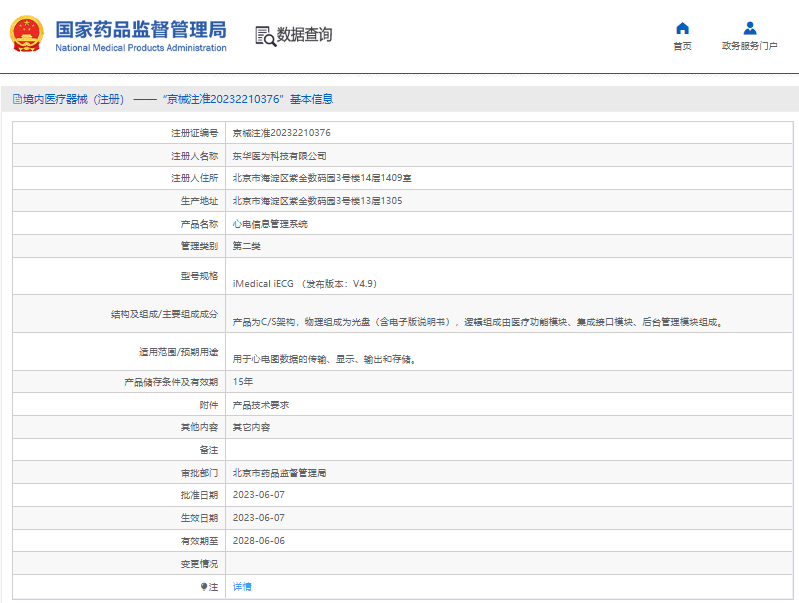Select 其它内容 value

click(251, 427)
